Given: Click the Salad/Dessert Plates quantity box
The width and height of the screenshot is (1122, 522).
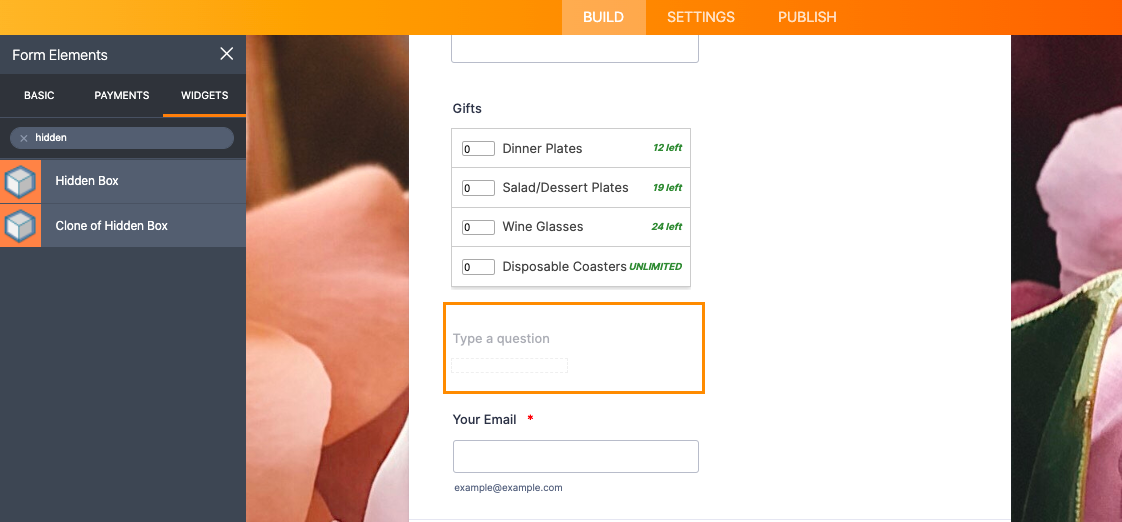Looking at the screenshot, I should tap(478, 188).
